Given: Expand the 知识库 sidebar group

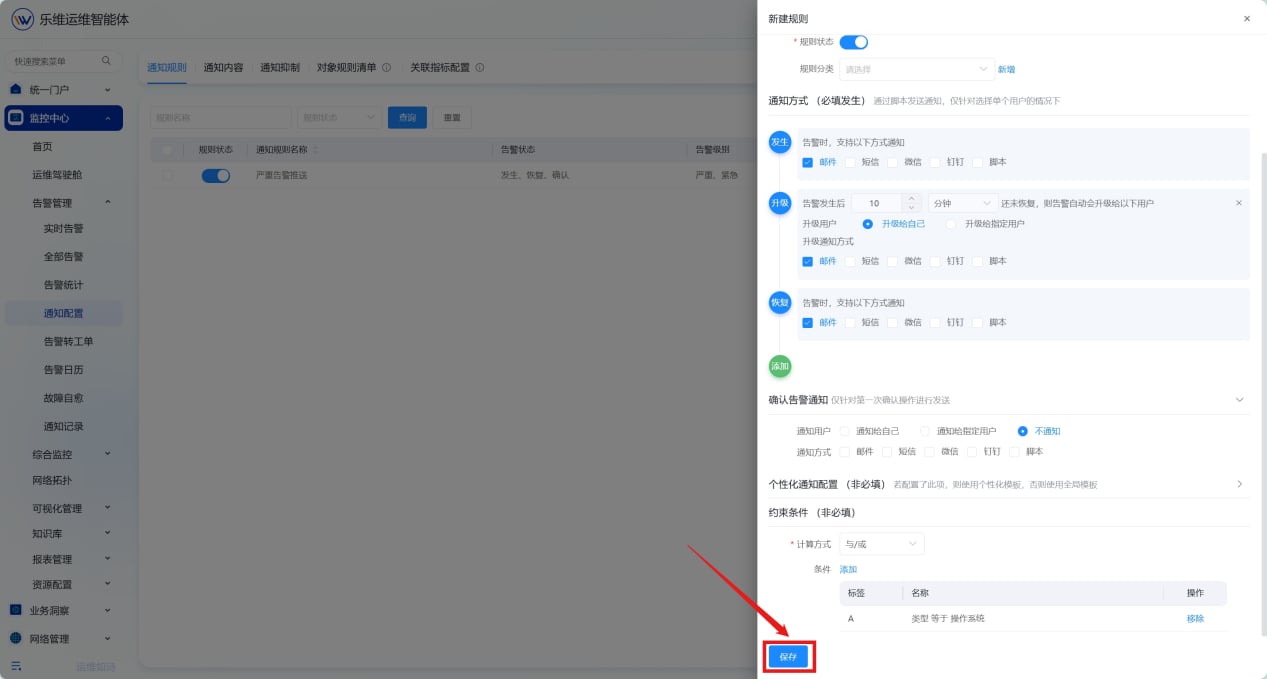Looking at the screenshot, I should 64,533.
